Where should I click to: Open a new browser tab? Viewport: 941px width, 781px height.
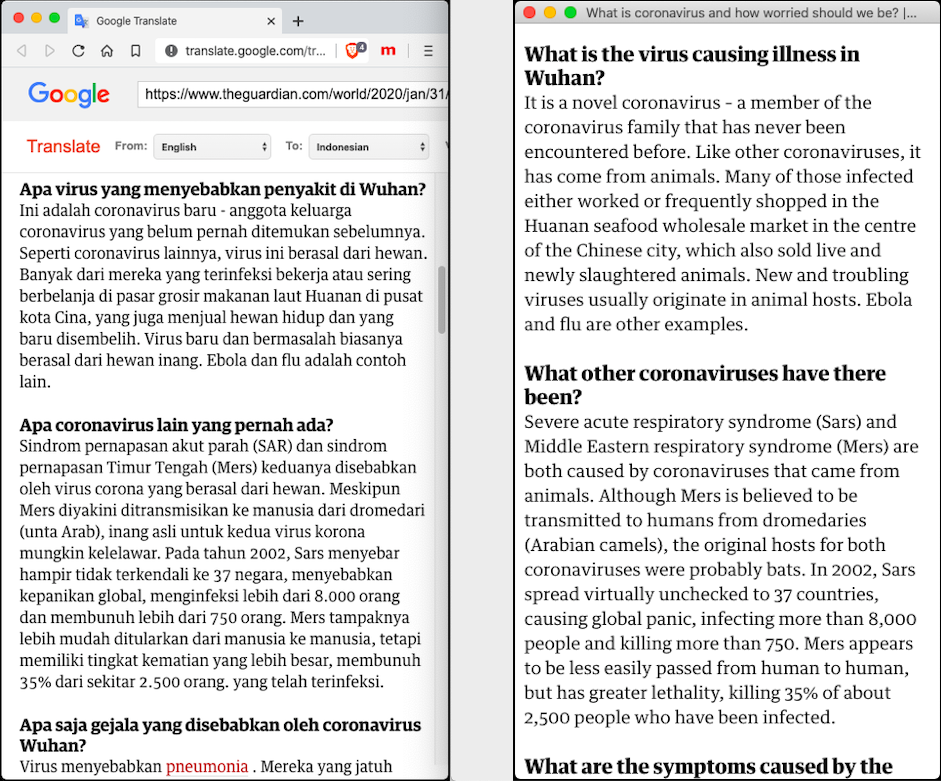point(298,21)
